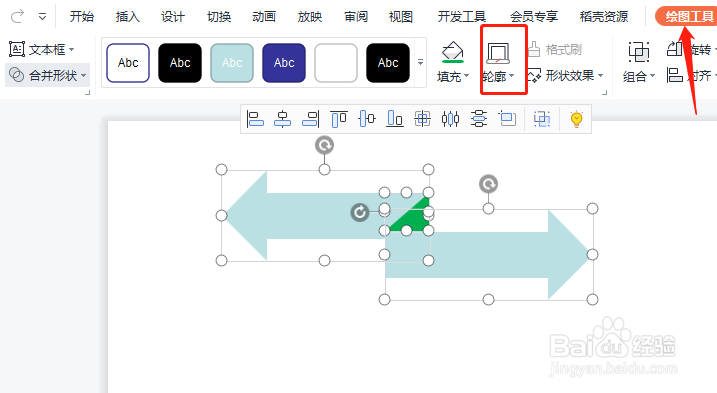
Task: Select the 绘图工具 tab
Action: click(687, 17)
